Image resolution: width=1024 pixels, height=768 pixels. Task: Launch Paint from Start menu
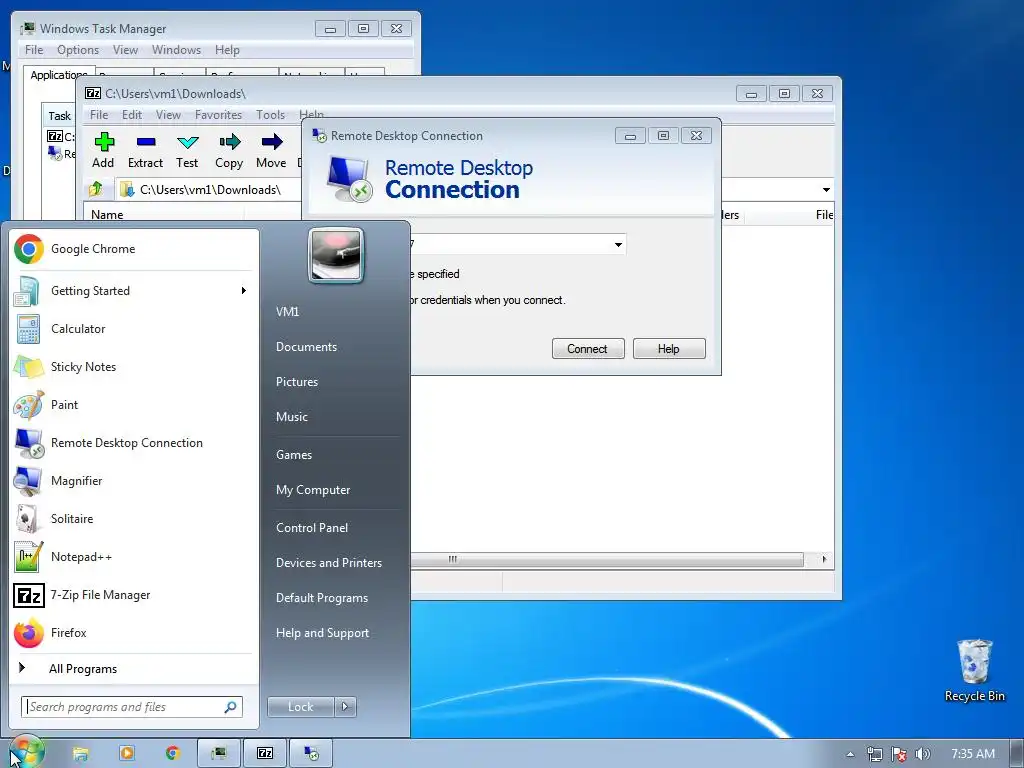click(133, 404)
